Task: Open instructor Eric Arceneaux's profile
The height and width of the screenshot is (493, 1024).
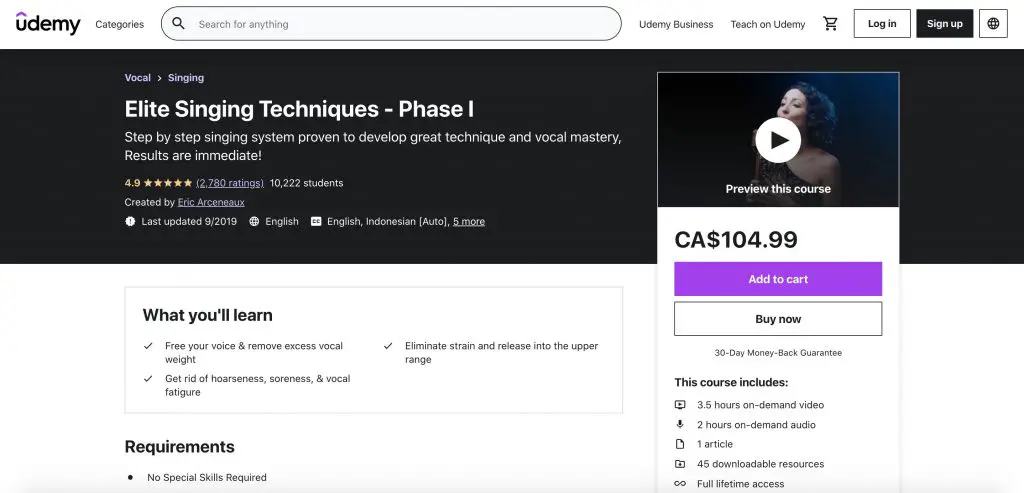Action: [211, 202]
